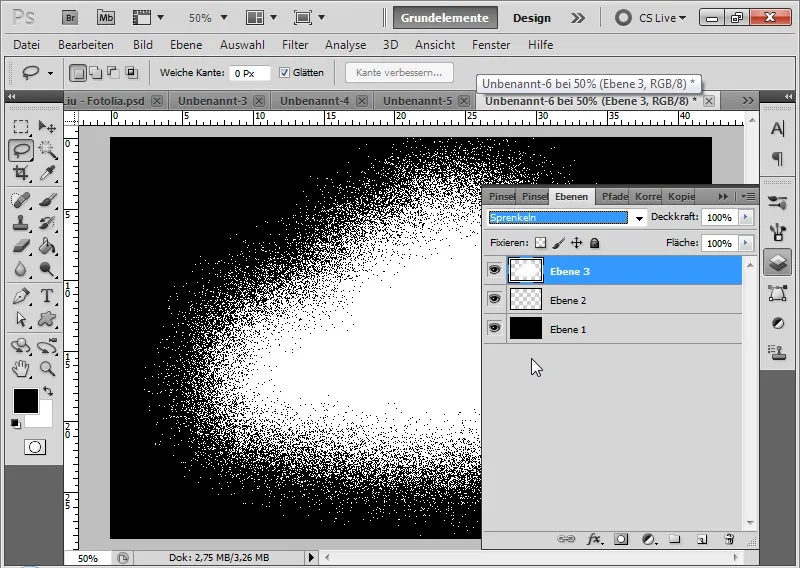Swap foreground and background colors
Screen dimensions: 800x568
coord(48,391)
